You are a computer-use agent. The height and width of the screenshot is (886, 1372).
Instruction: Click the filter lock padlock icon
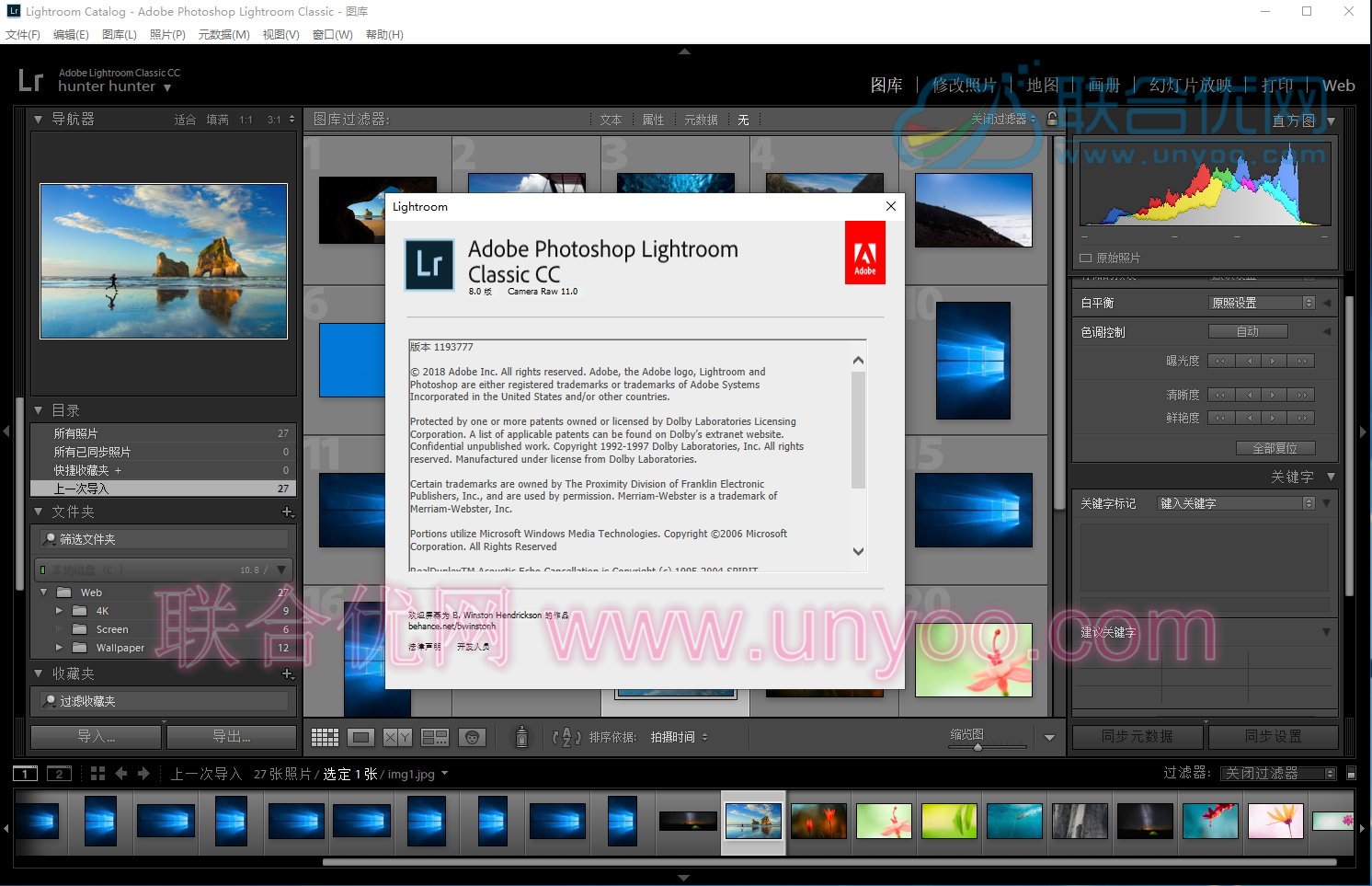pyautogui.click(x=1052, y=119)
